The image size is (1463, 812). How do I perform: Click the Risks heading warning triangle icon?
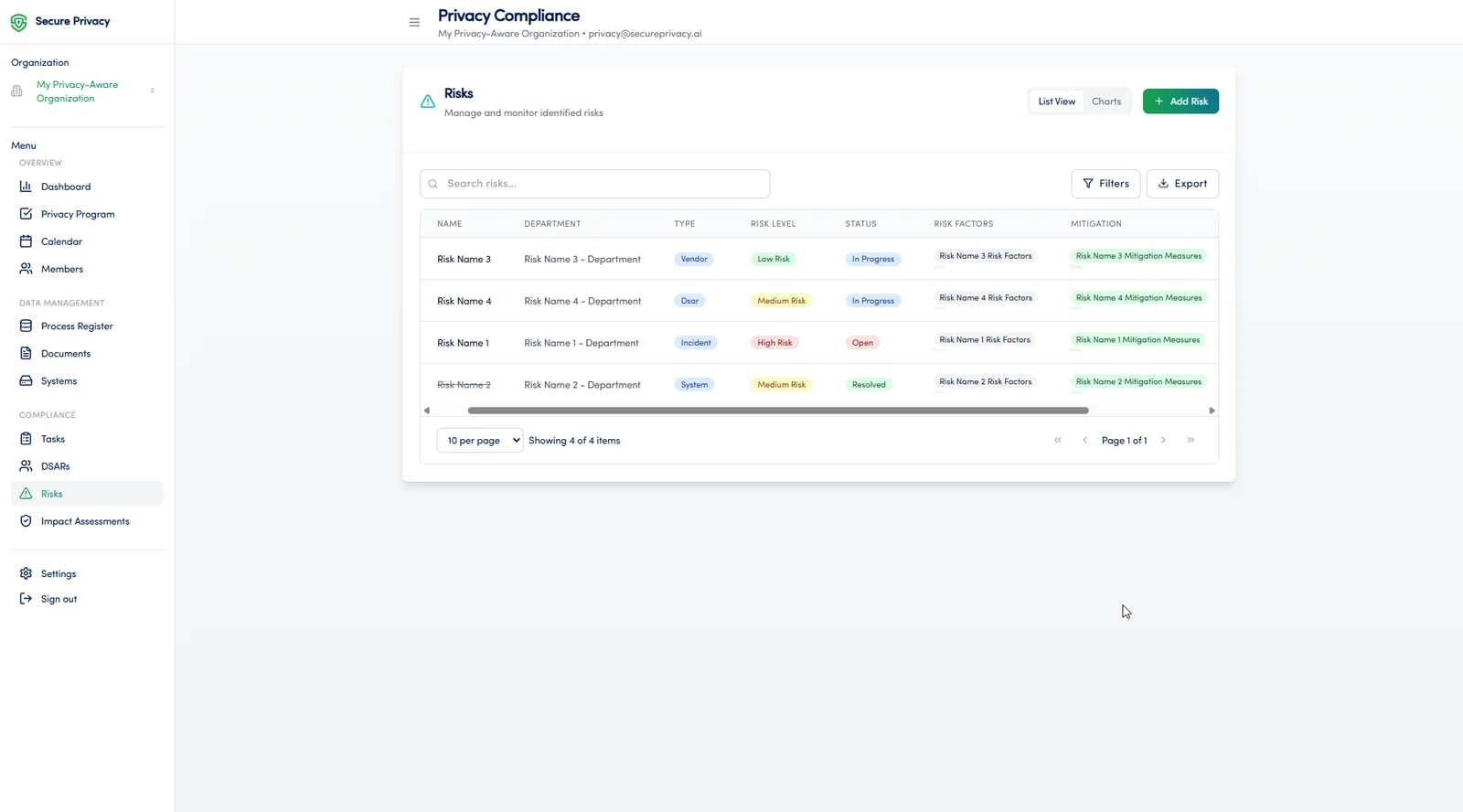[427, 101]
